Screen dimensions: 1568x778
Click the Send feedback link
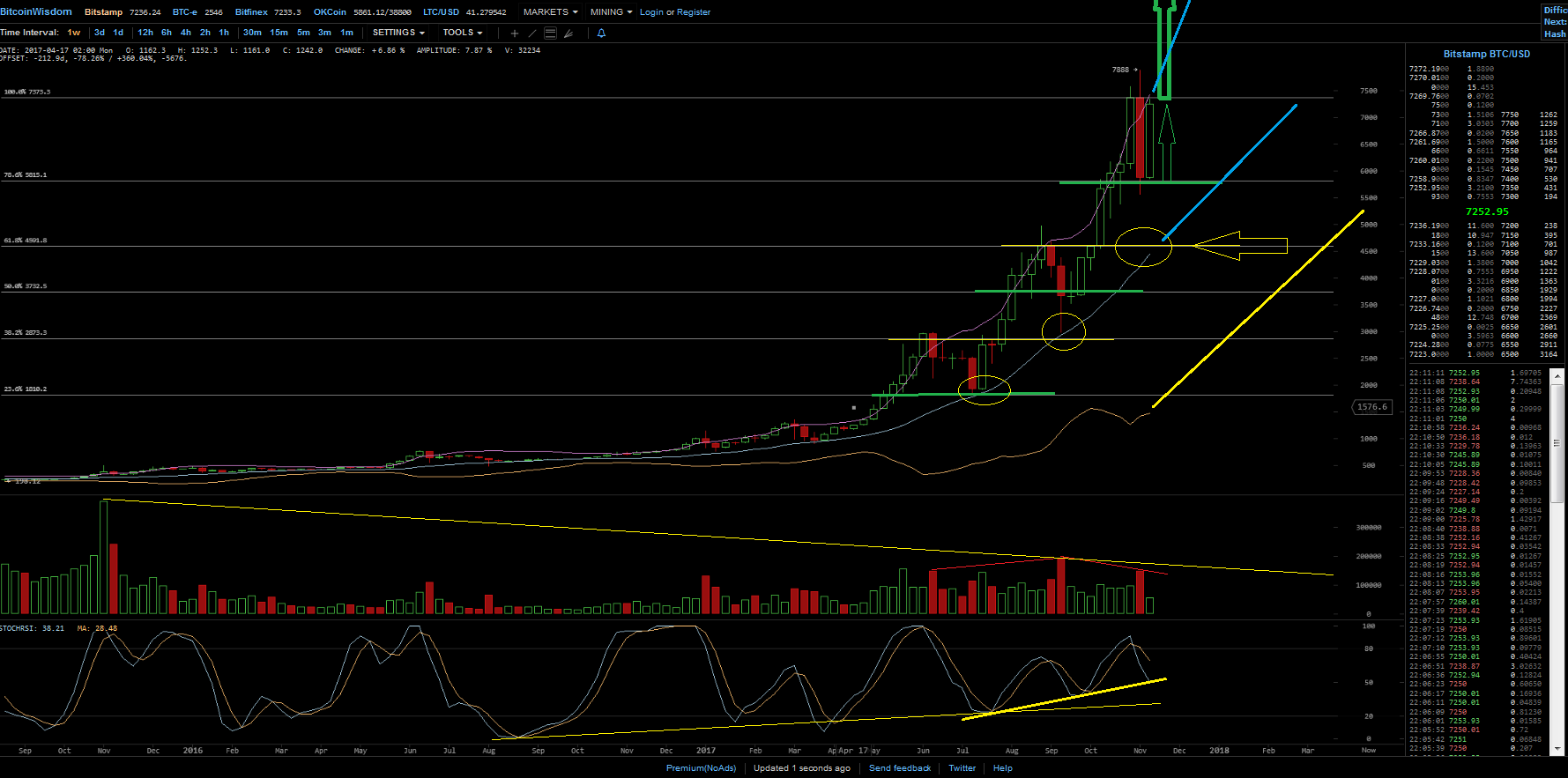click(x=900, y=768)
